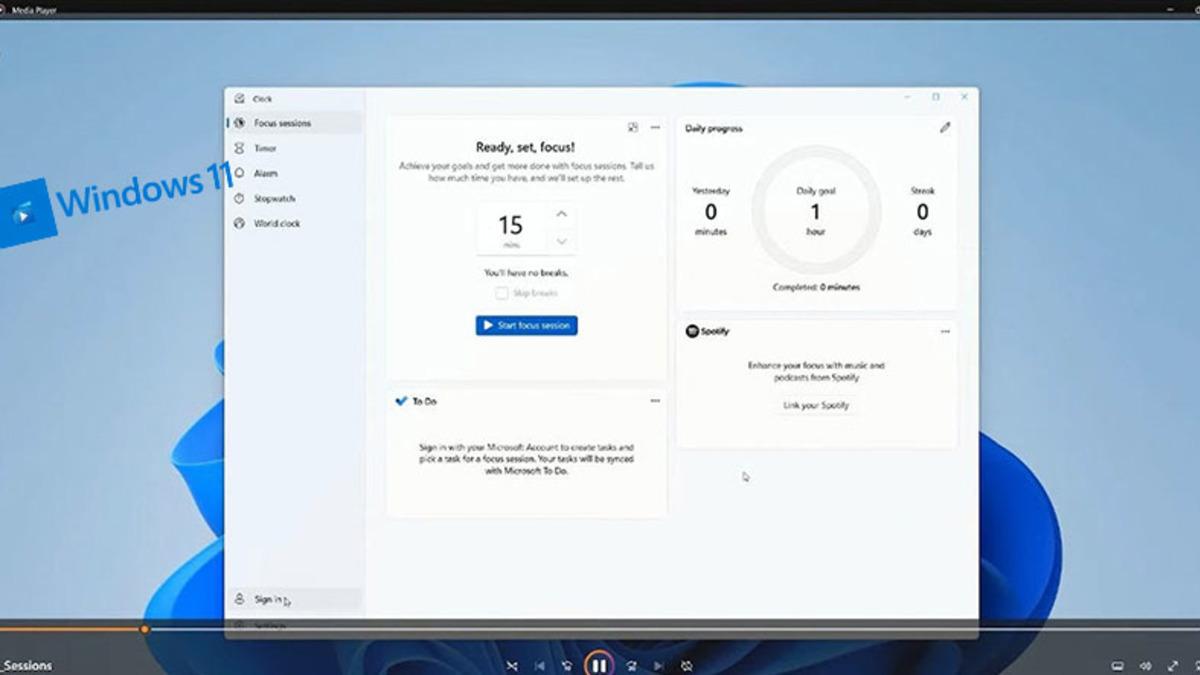The width and height of the screenshot is (1200, 675).
Task: Toggle shuffle in the media player
Action: pos(512,665)
